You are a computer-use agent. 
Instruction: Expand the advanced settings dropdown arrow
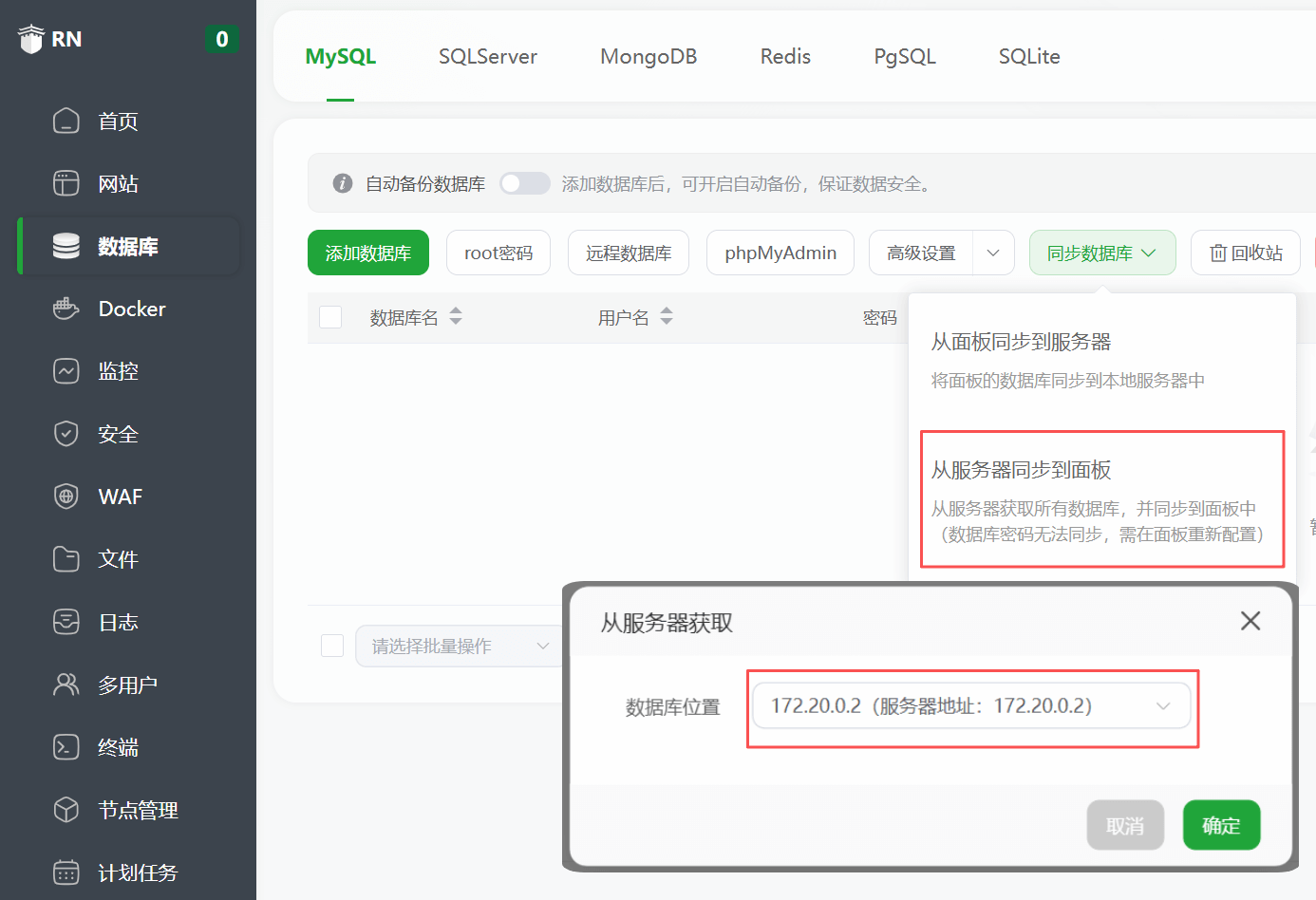tap(993, 253)
